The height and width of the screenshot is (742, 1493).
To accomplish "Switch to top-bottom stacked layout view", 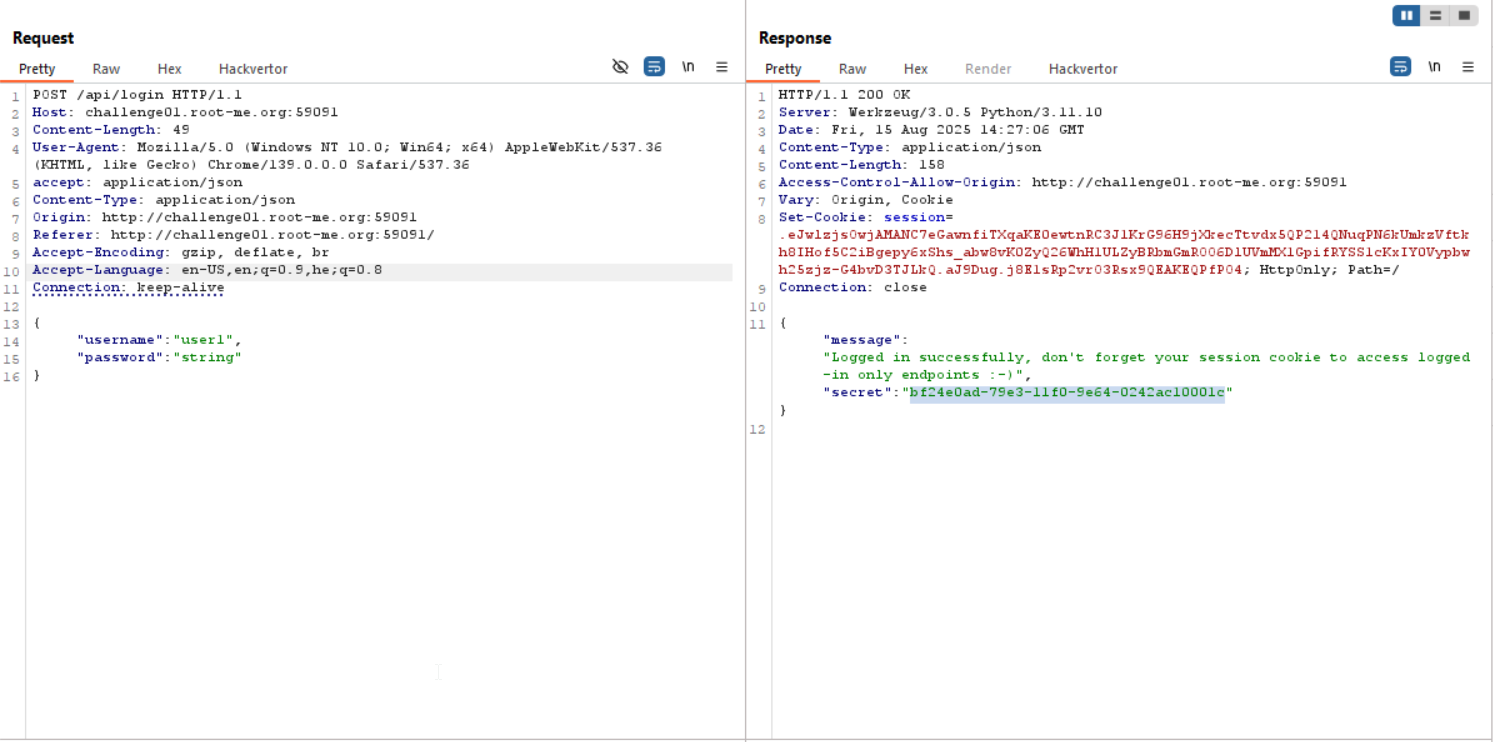I will click(1435, 15).
